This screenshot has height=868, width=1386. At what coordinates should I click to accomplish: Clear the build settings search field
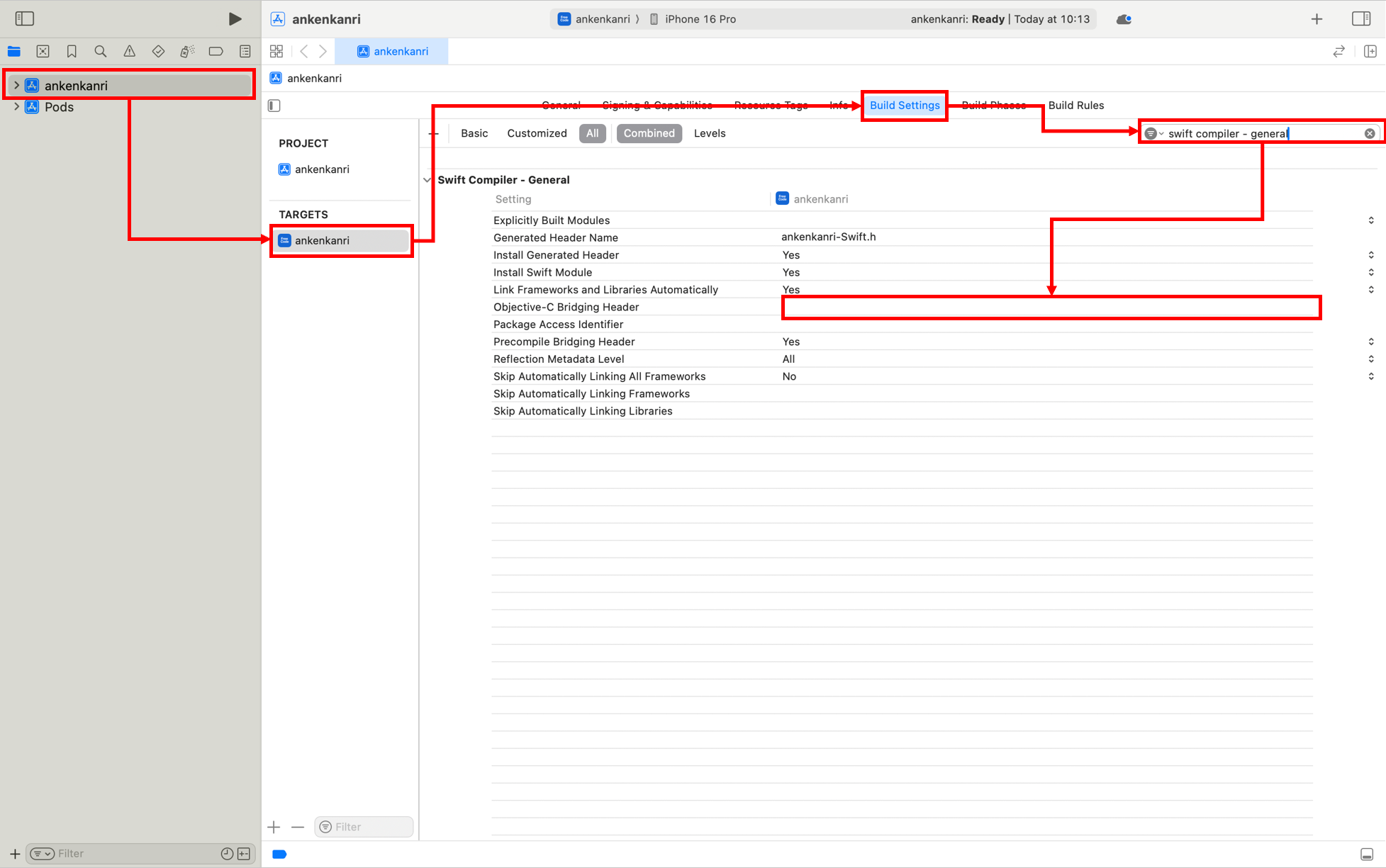pyautogui.click(x=1370, y=133)
